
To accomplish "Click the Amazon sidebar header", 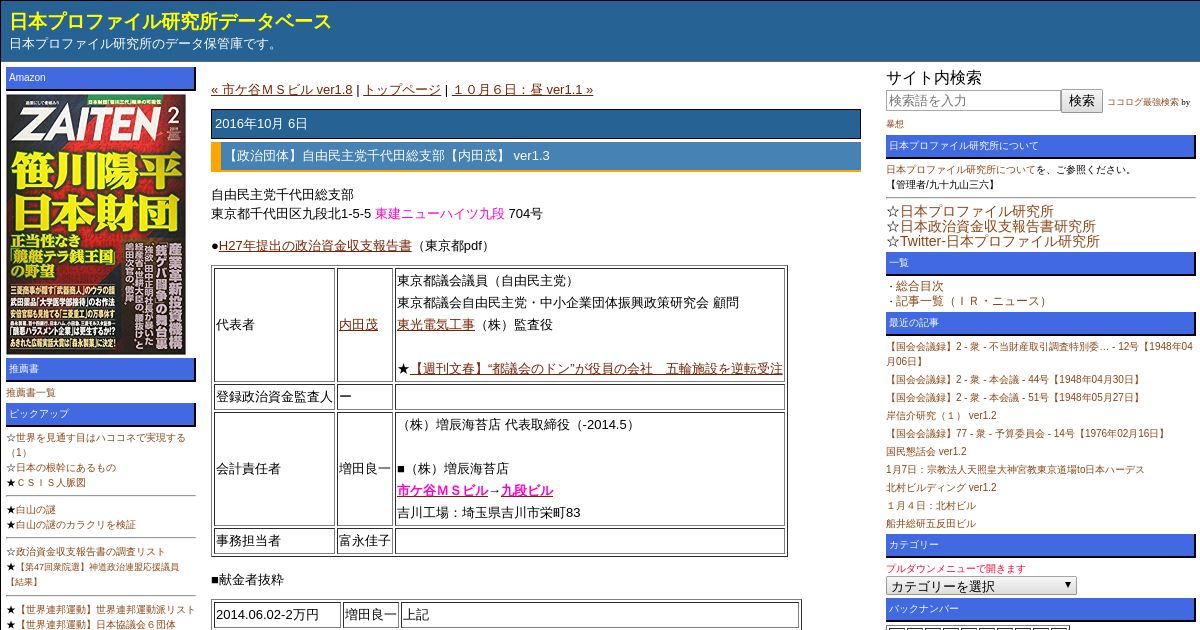I will click(101, 78).
